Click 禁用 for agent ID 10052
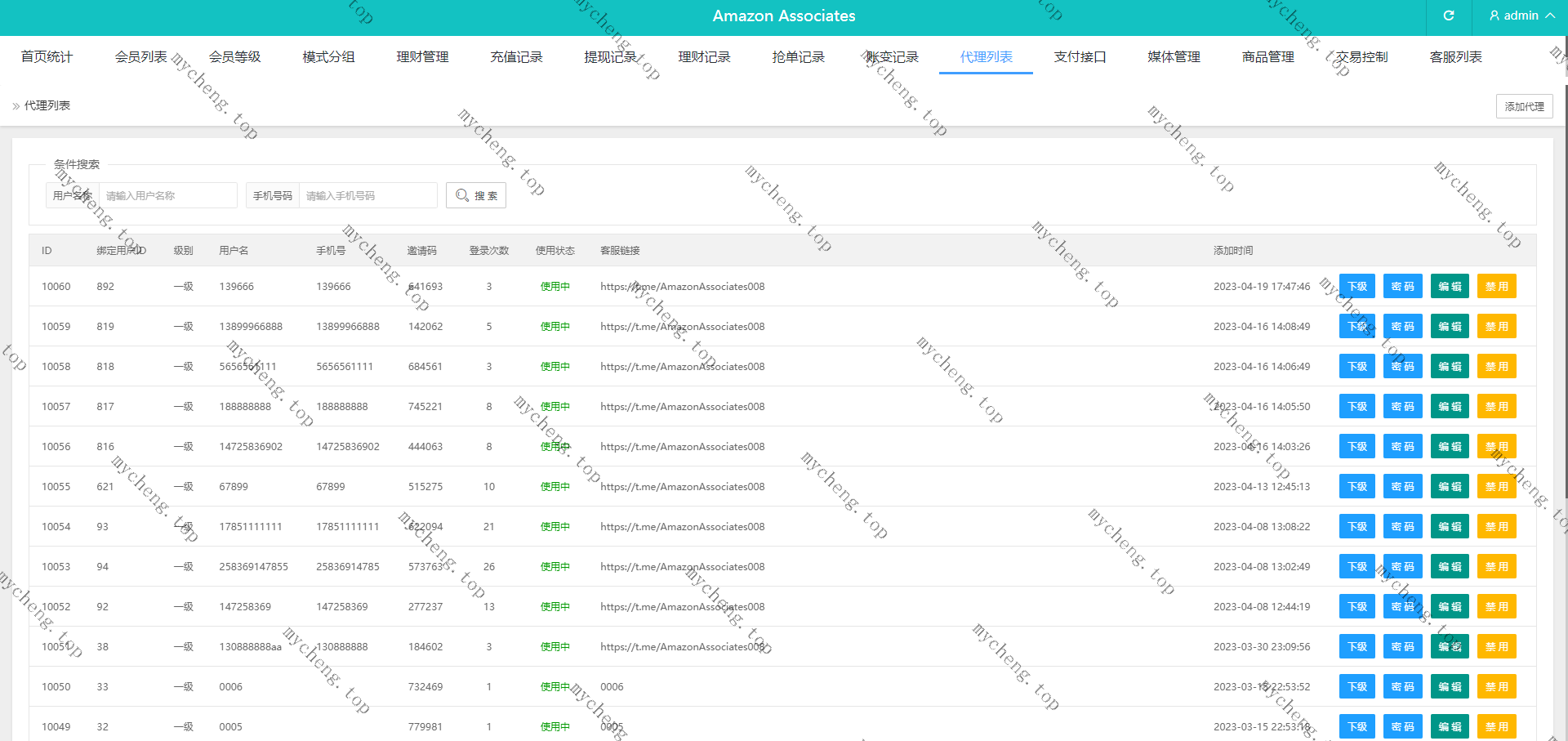The width and height of the screenshot is (1568, 741). click(x=1497, y=606)
